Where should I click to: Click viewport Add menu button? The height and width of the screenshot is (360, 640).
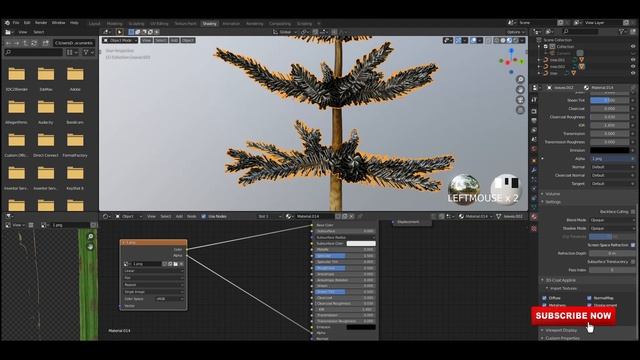pos(174,40)
